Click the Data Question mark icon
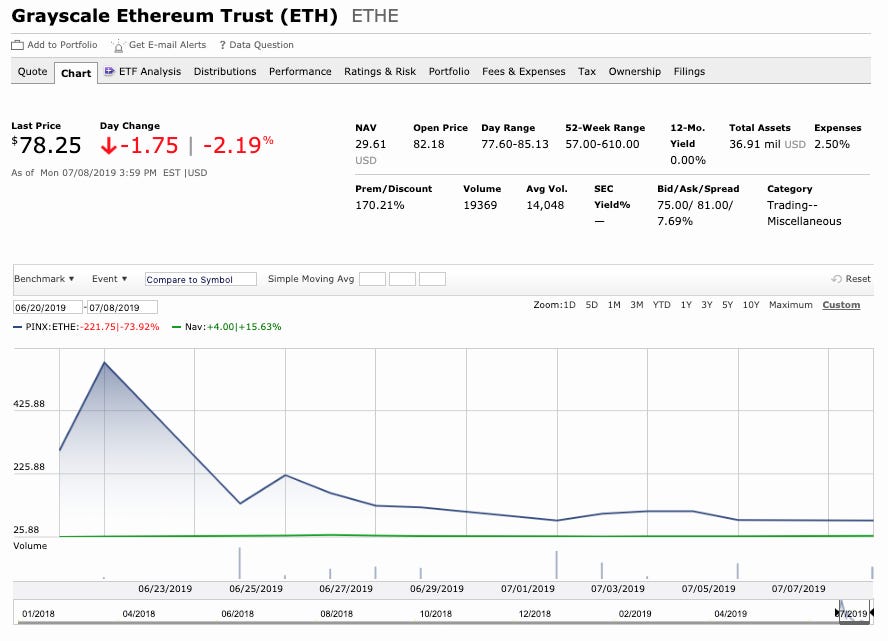Image resolution: width=888 pixels, height=641 pixels. point(223,45)
